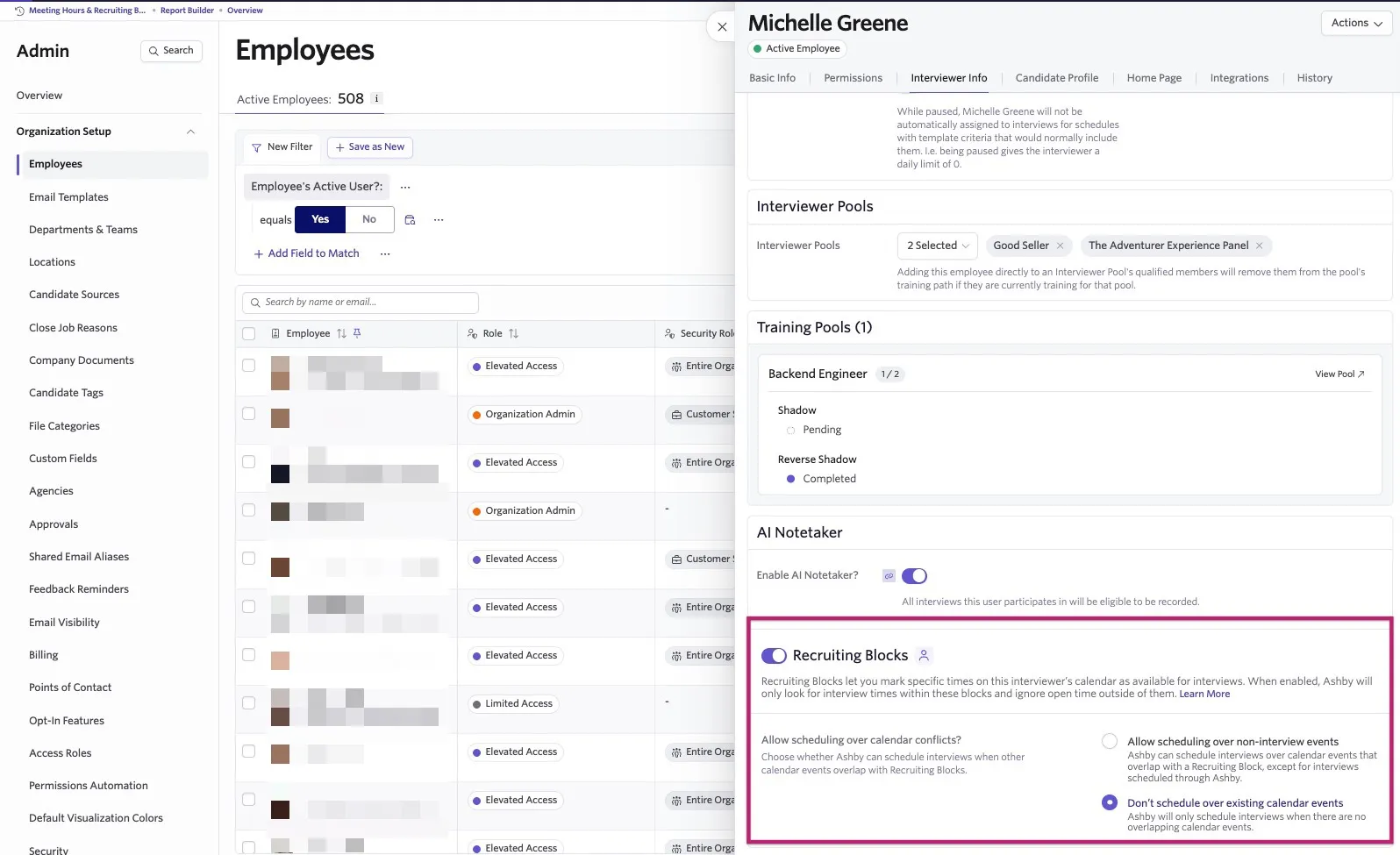This screenshot has width=1400, height=855.
Task: Select Allow scheduling over non-interview events
Action: click(x=1110, y=742)
